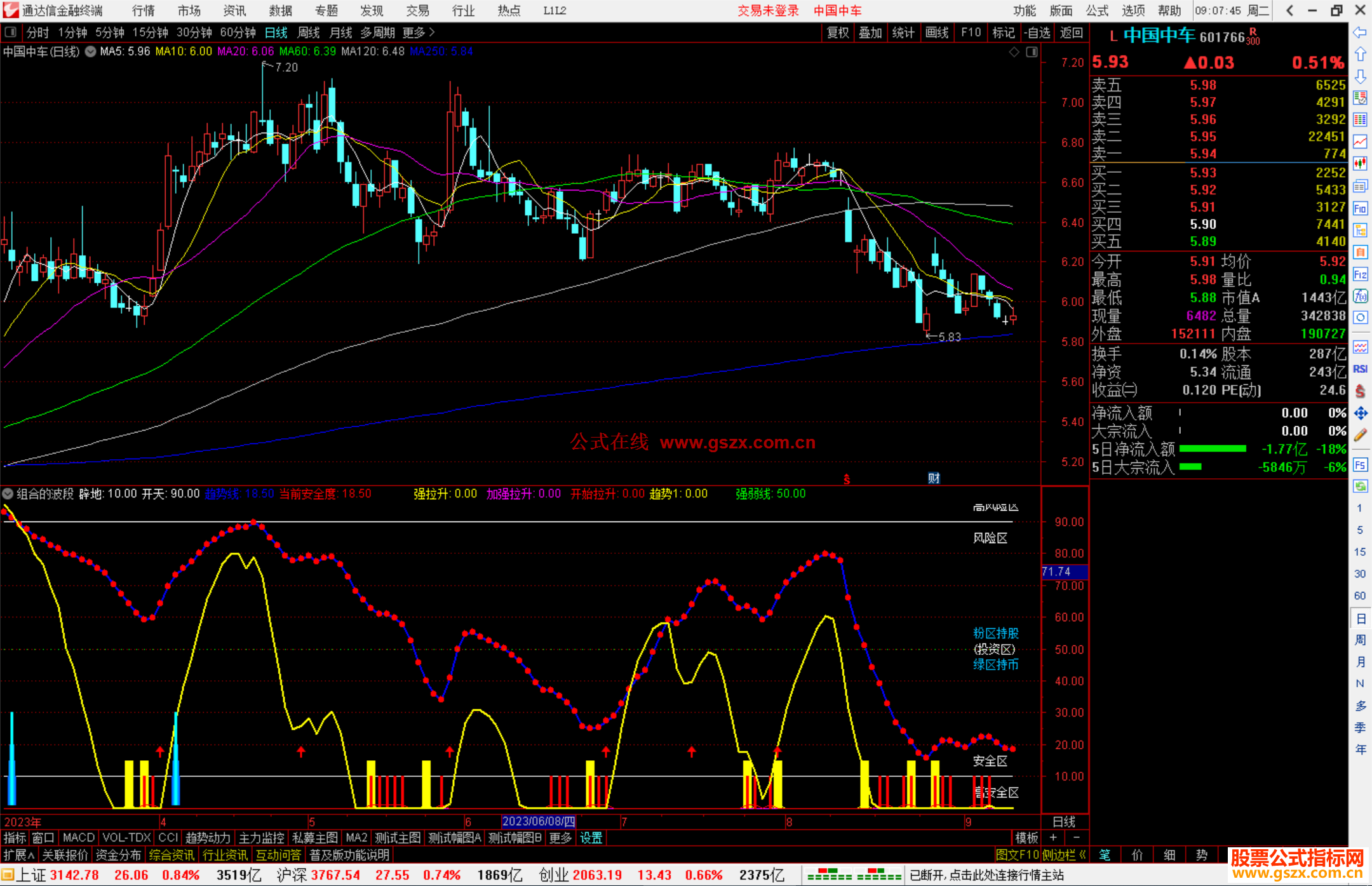This screenshot has height=886, width=1372.
Task: Toggle the circle next to 中国中车(日线)
Action: point(90,51)
